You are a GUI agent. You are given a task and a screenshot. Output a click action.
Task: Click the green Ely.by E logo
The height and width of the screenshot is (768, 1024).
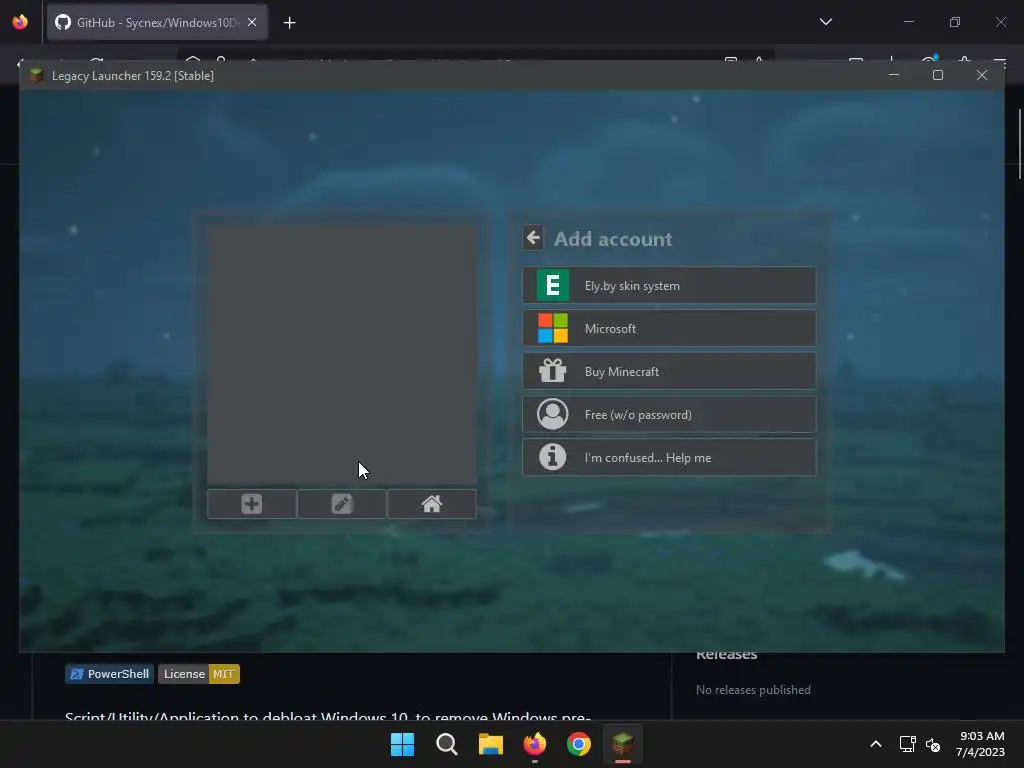[552, 285]
